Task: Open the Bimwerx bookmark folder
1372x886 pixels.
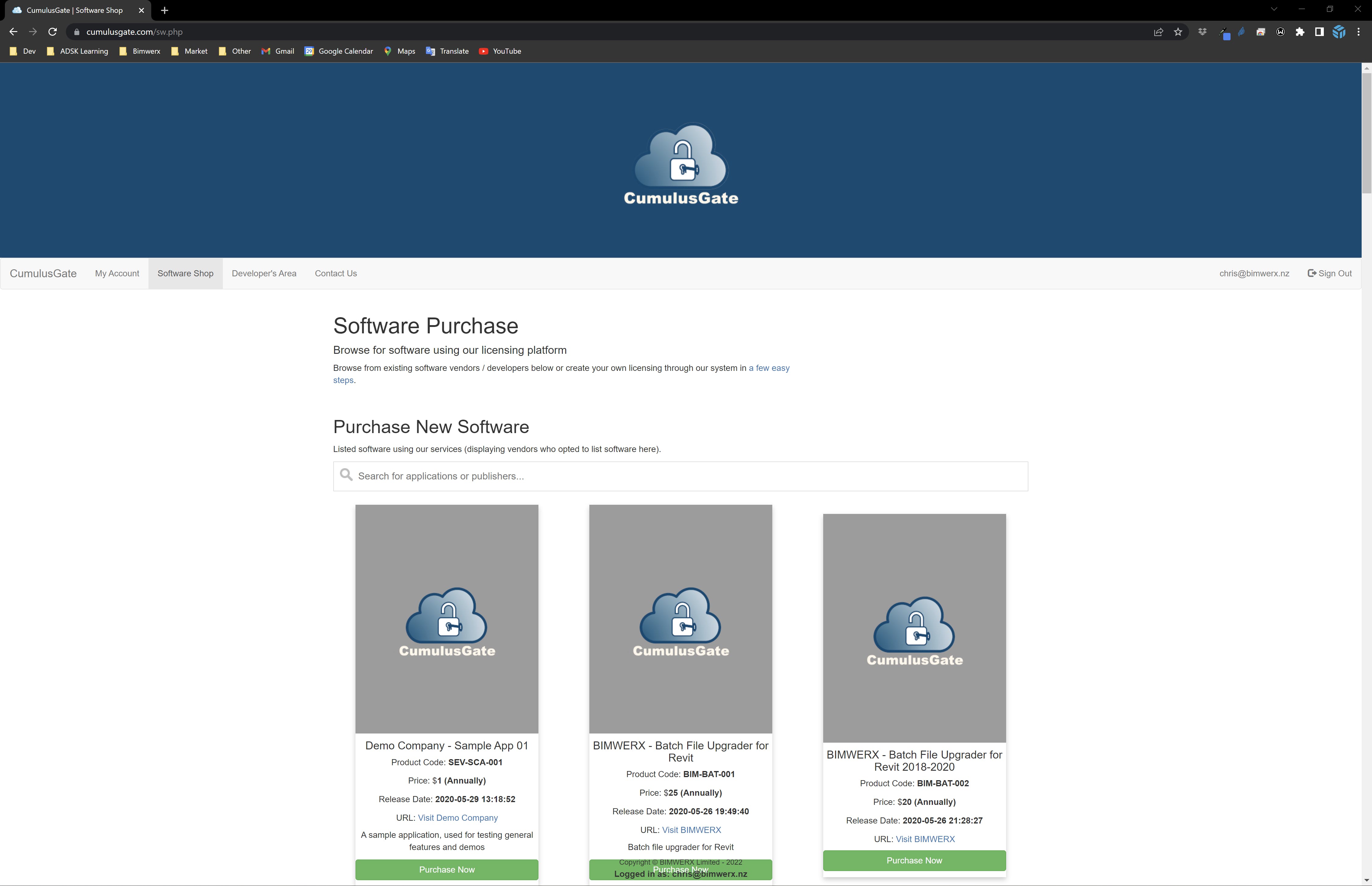Action: [139, 51]
